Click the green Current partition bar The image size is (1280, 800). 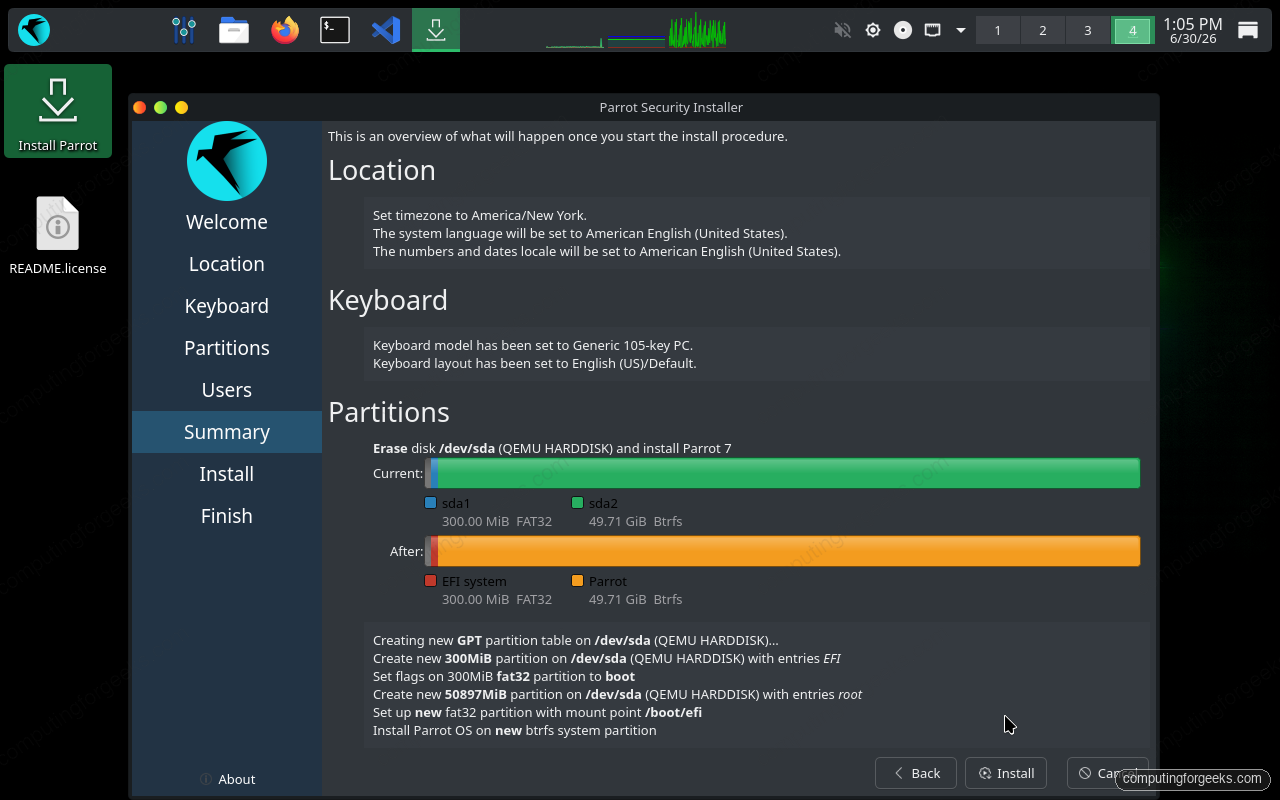coord(788,473)
